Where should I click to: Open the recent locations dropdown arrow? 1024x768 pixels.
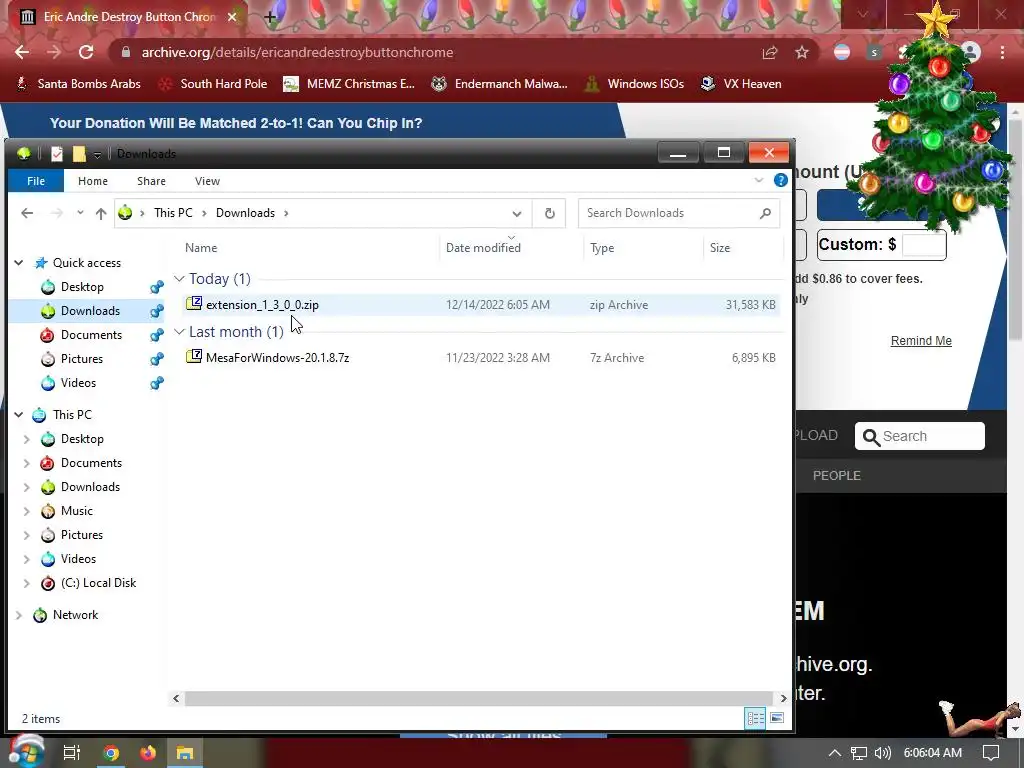click(80, 213)
